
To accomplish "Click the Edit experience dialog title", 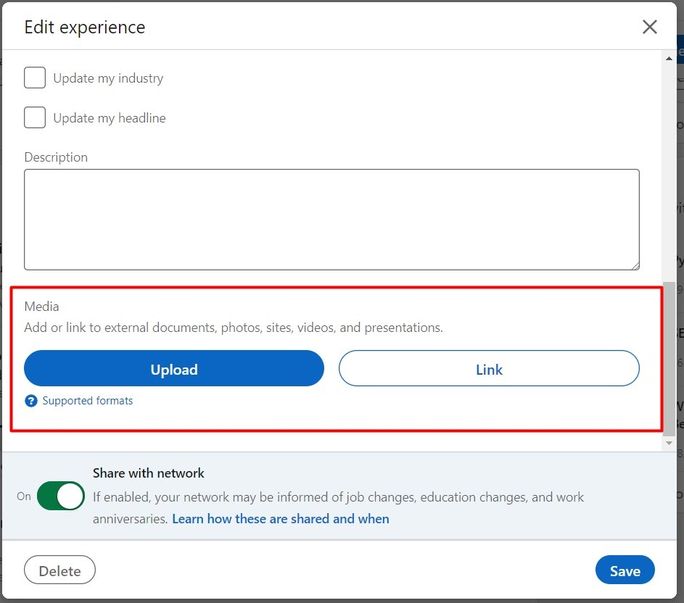I will click(85, 27).
